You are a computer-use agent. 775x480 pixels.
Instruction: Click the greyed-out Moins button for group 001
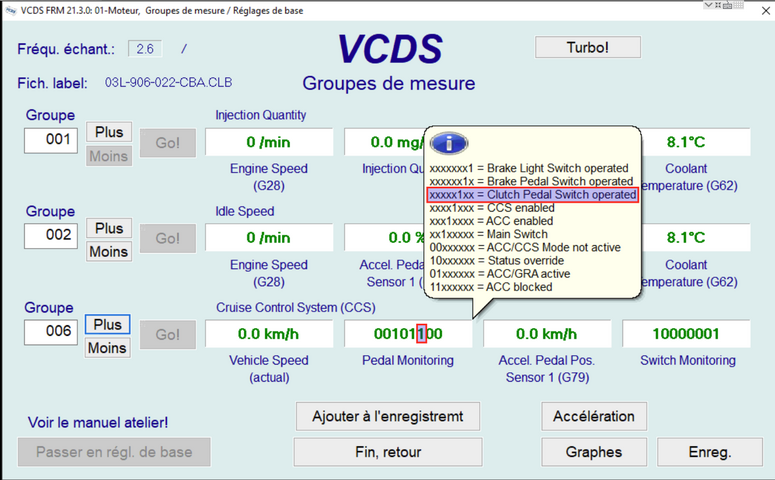(109, 156)
